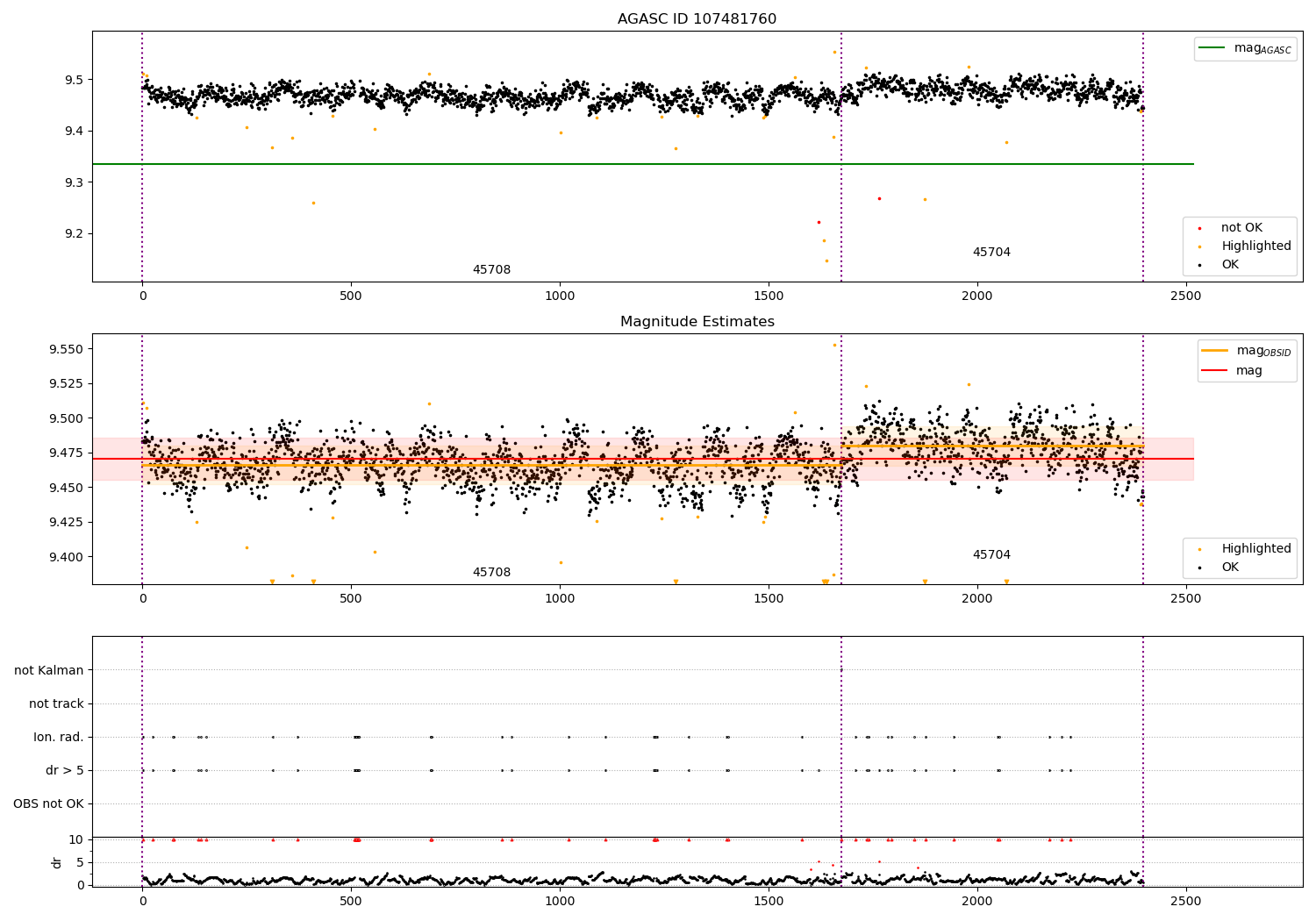Screen dimensions: 1316x921
Task: Click the 'dr > 5' axis label
Action: [x=65, y=770]
